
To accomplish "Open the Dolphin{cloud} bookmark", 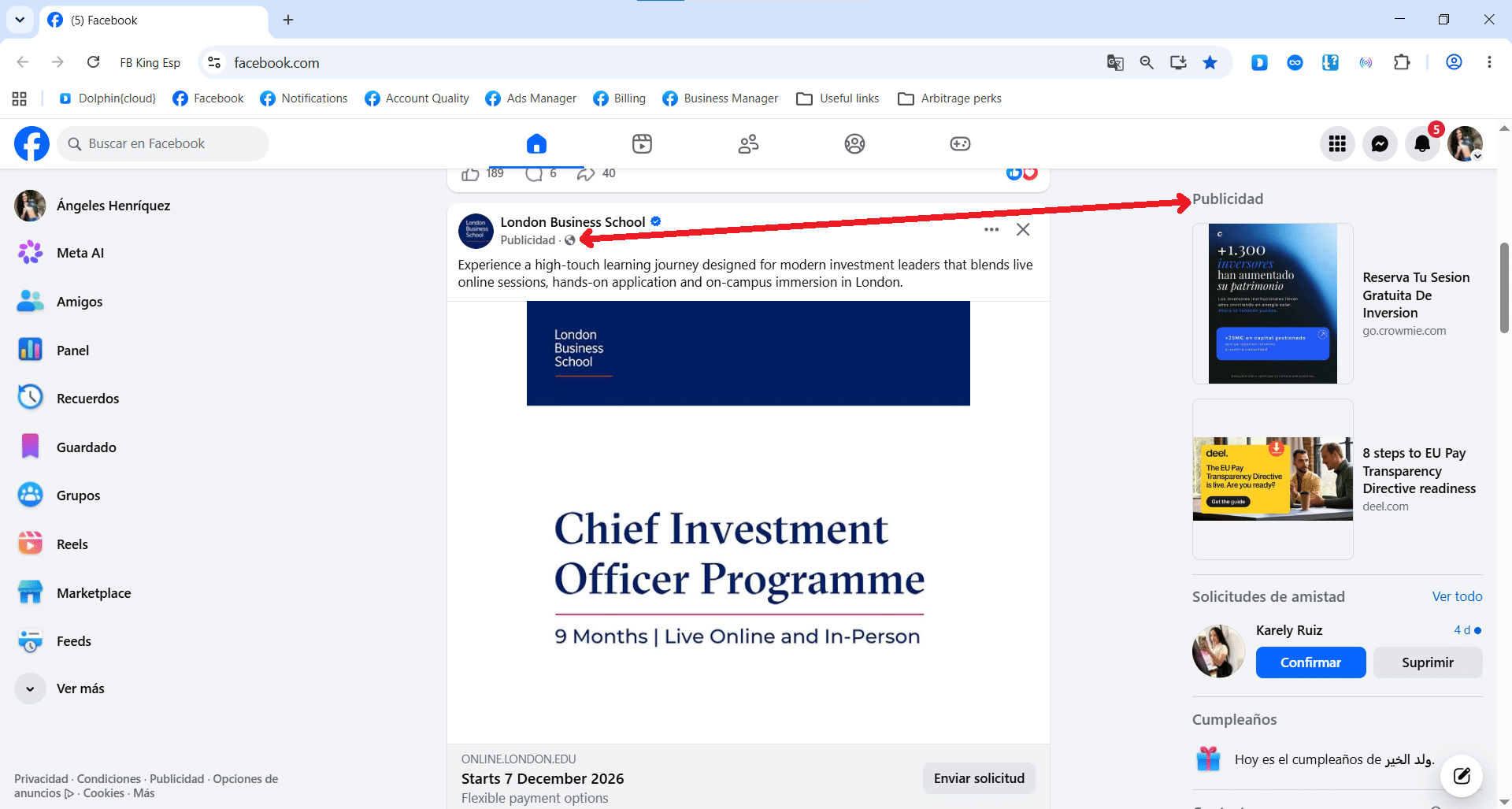I will (107, 98).
